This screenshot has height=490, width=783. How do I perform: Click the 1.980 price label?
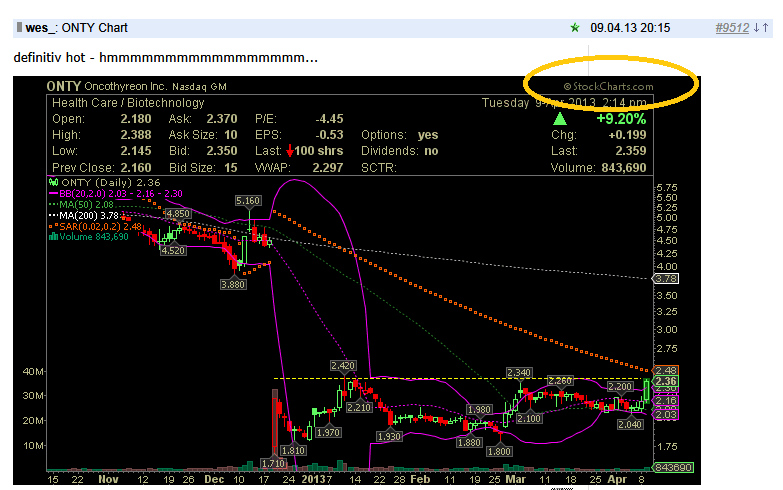[479, 410]
